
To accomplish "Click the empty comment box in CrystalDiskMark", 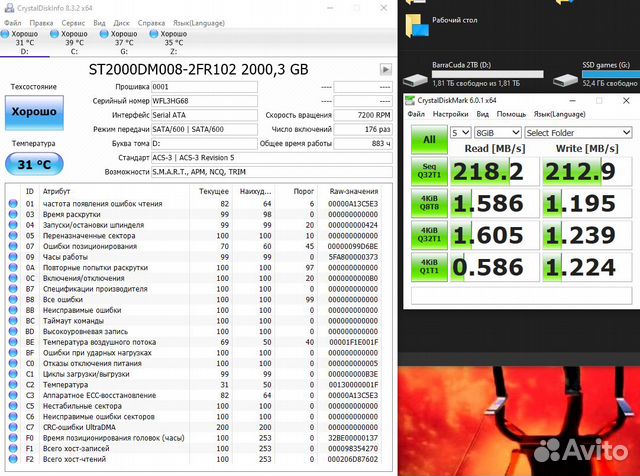I will coord(521,296).
